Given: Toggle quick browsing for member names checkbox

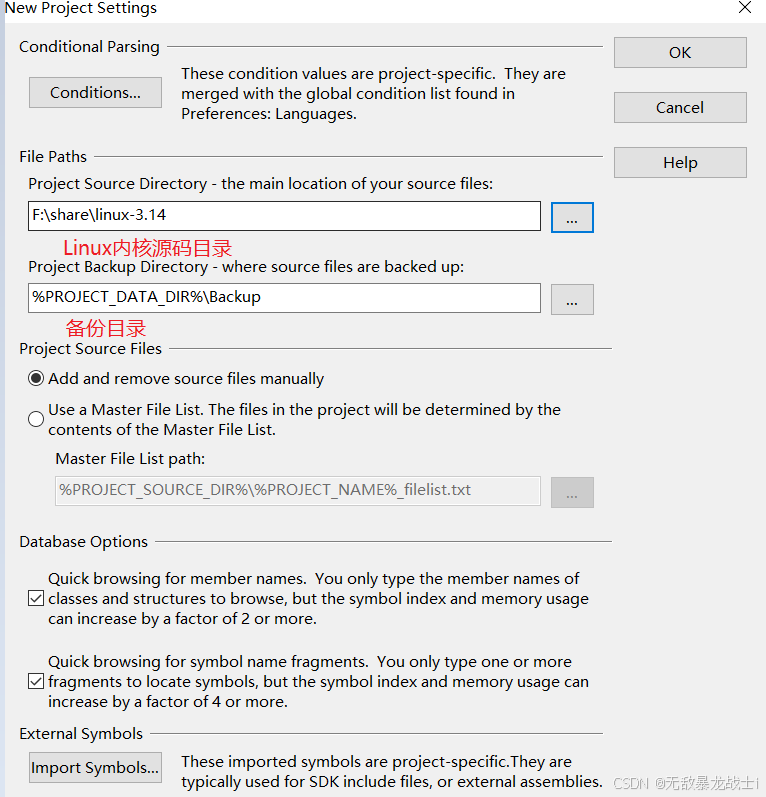Looking at the screenshot, I should pyautogui.click(x=36, y=598).
